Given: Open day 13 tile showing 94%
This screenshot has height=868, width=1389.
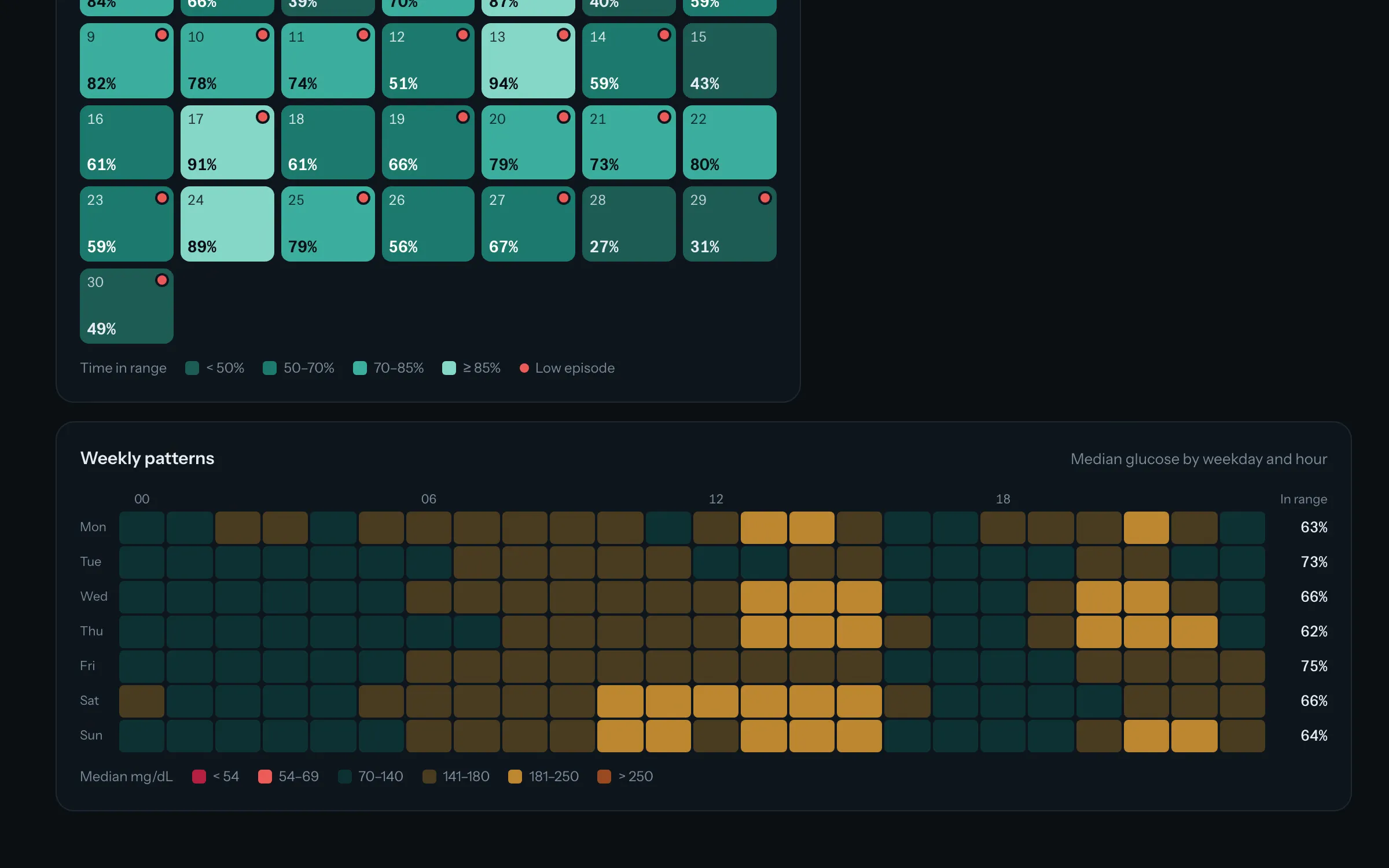Looking at the screenshot, I should click(528, 61).
